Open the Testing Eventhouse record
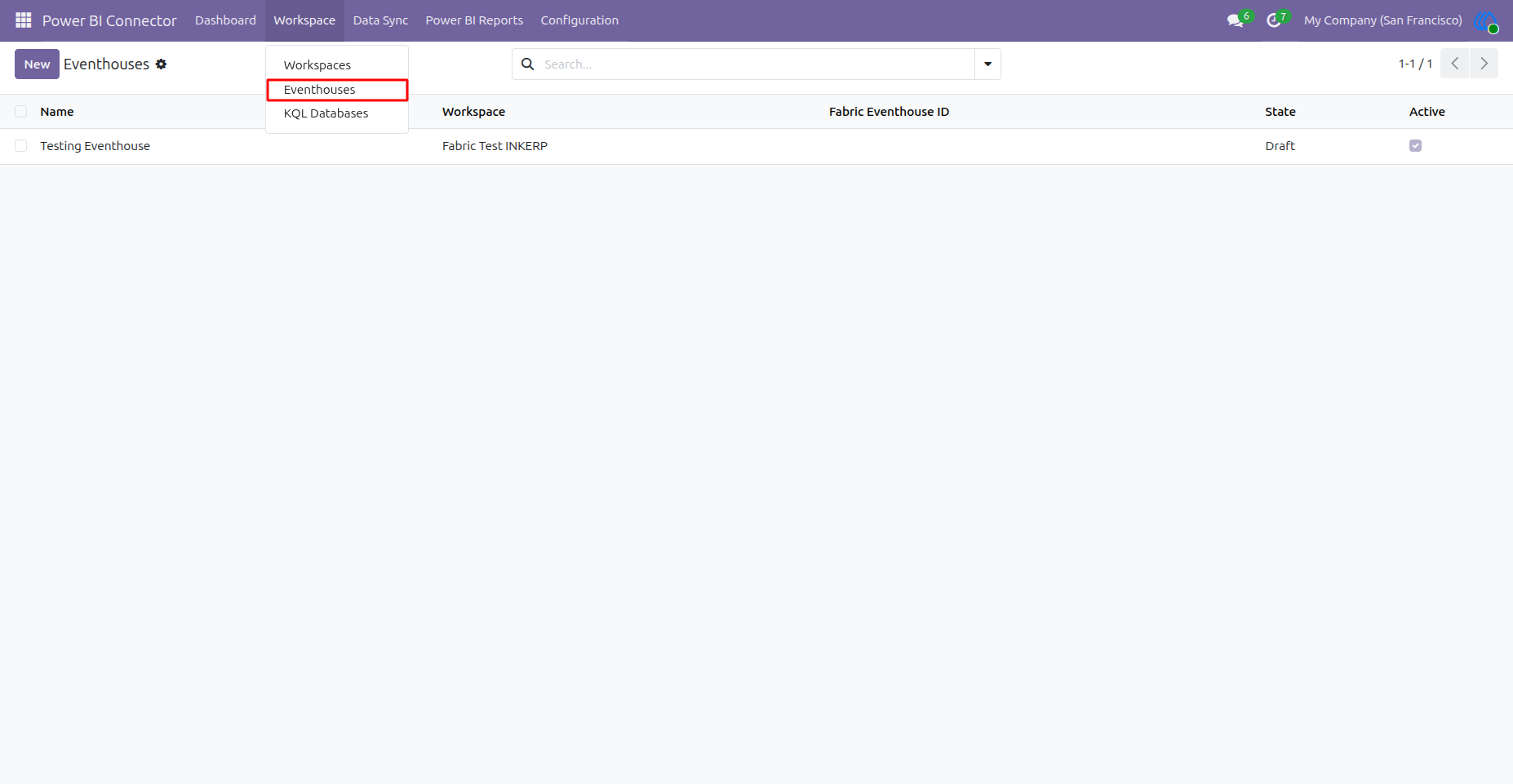The width and height of the screenshot is (1513, 784). 95,146
